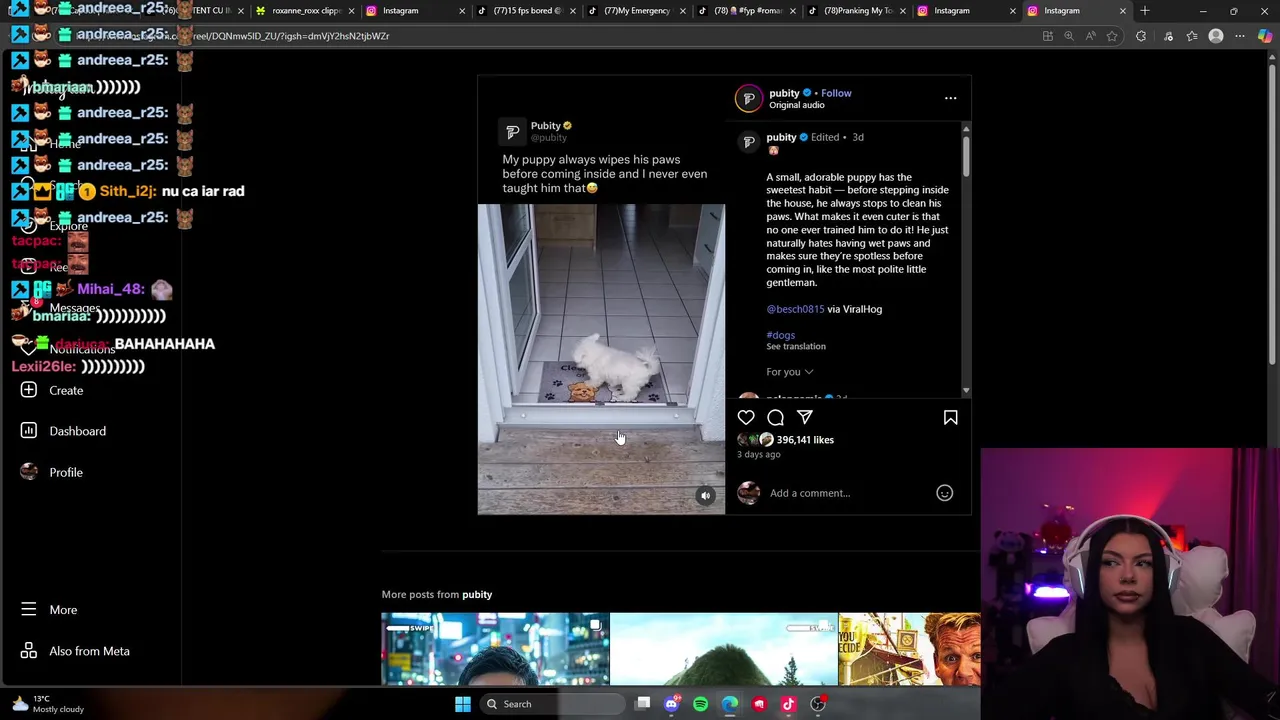Open the #dogs hashtag
The image size is (1280, 720).
780,335
